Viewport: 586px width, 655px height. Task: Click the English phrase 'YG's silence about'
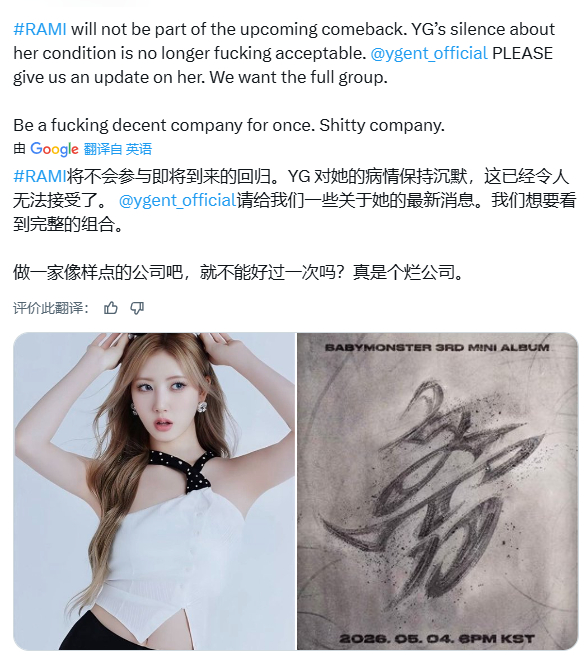[x=483, y=29]
